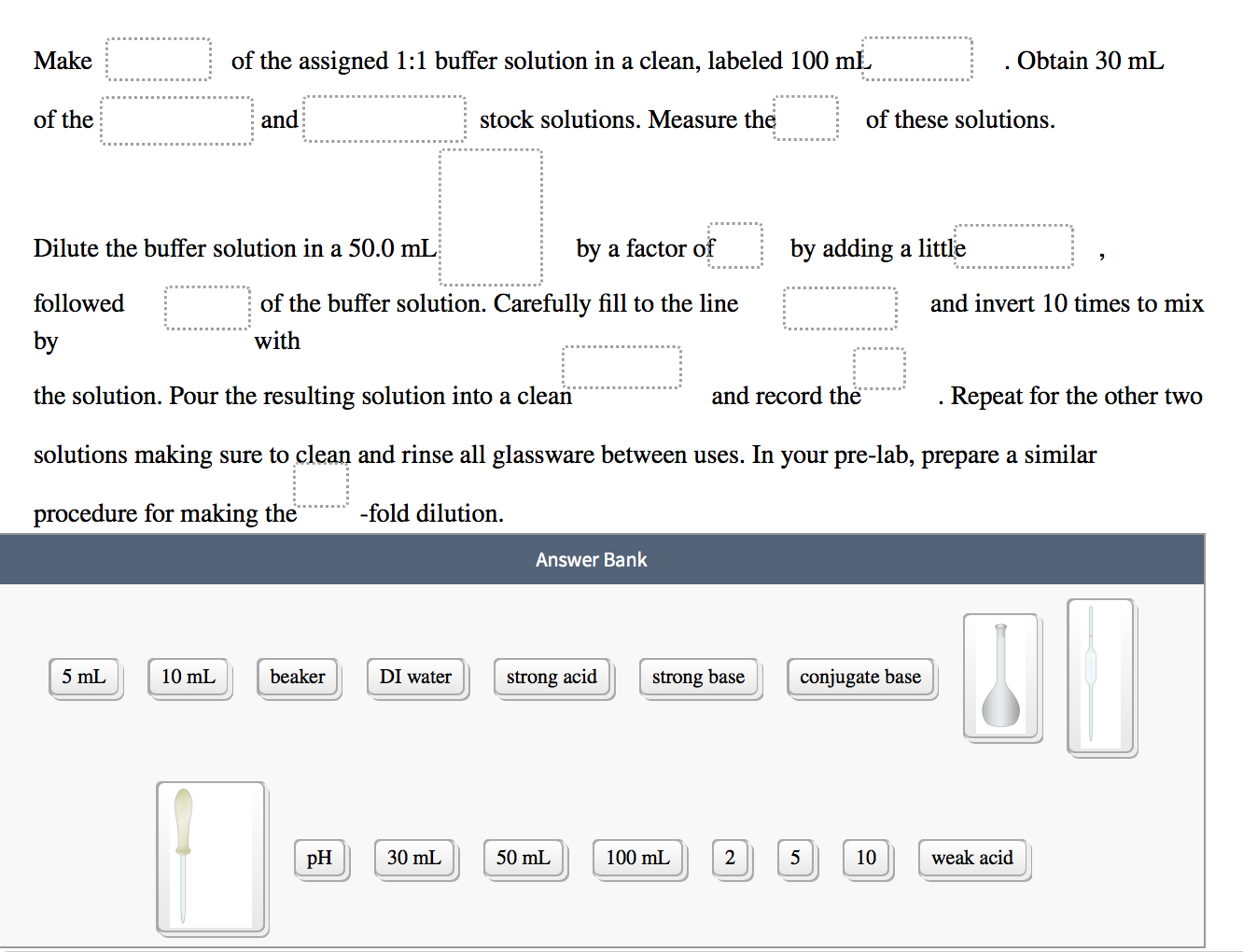This screenshot has height=952, width=1243.
Task: Click the 100 mL answer tile
Action: (638, 857)
